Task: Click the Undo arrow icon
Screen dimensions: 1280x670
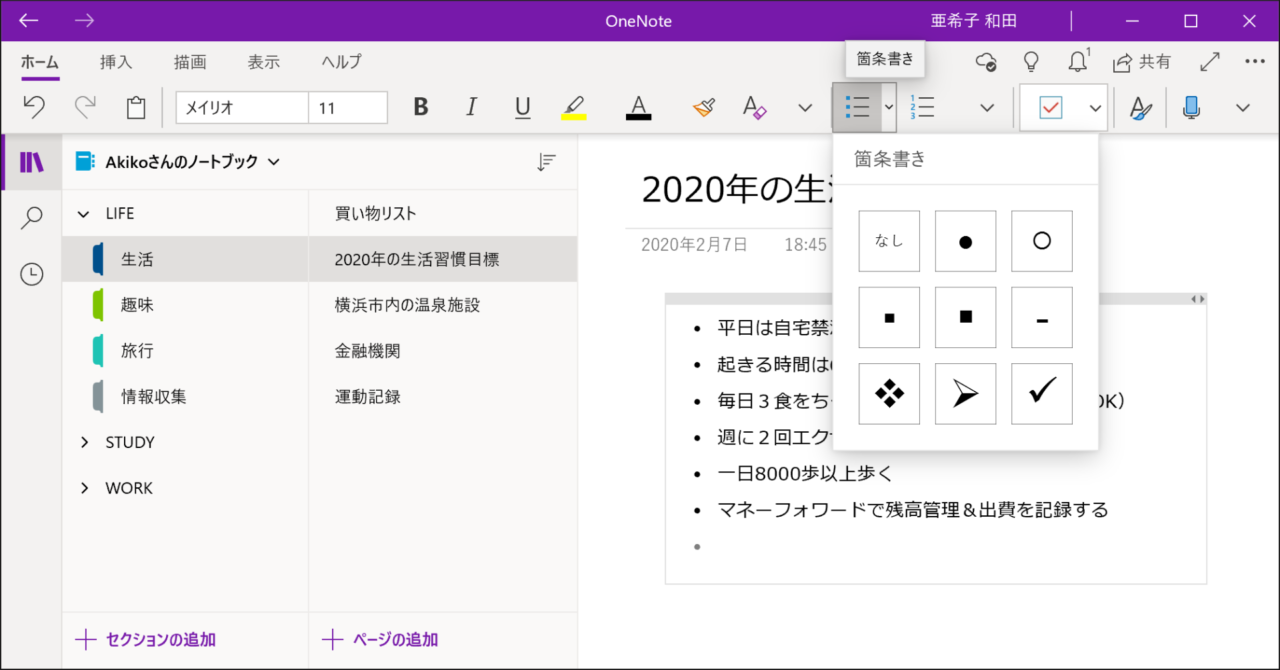Action: (35, 108)
